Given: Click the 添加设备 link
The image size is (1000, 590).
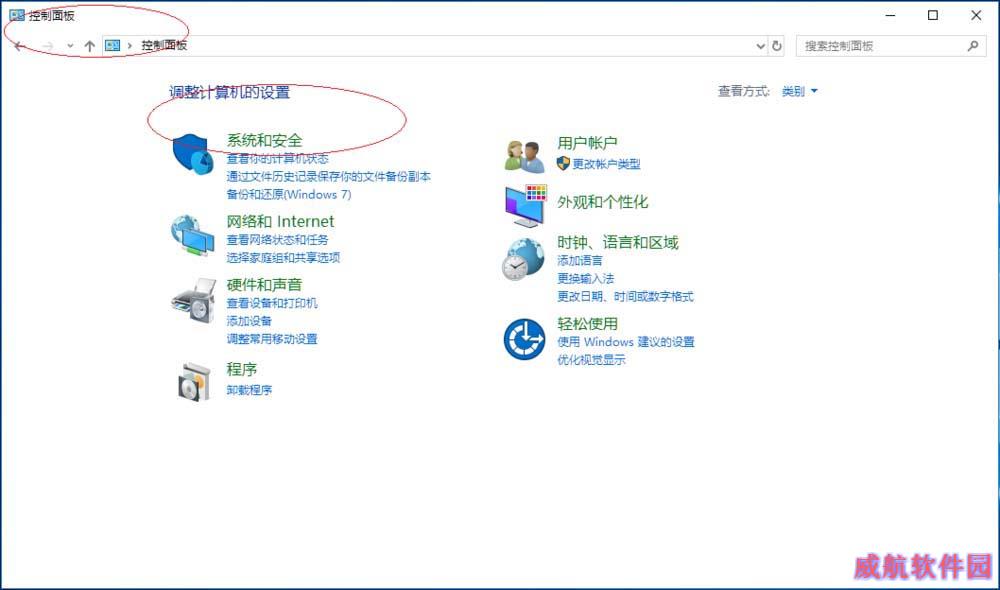Looking at the screenshot, I should click(x=249, y=320).
